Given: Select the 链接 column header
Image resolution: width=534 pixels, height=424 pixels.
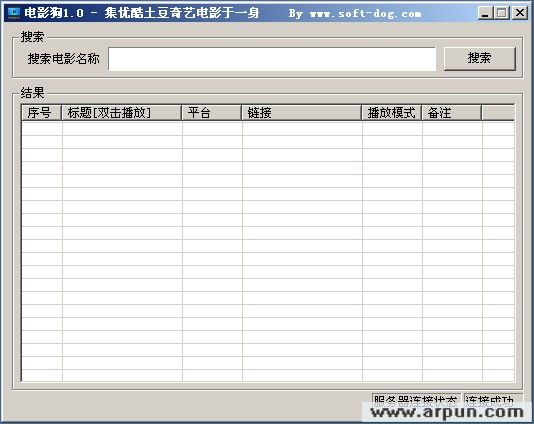Looking at the screenshot, I should coord(301,112).
